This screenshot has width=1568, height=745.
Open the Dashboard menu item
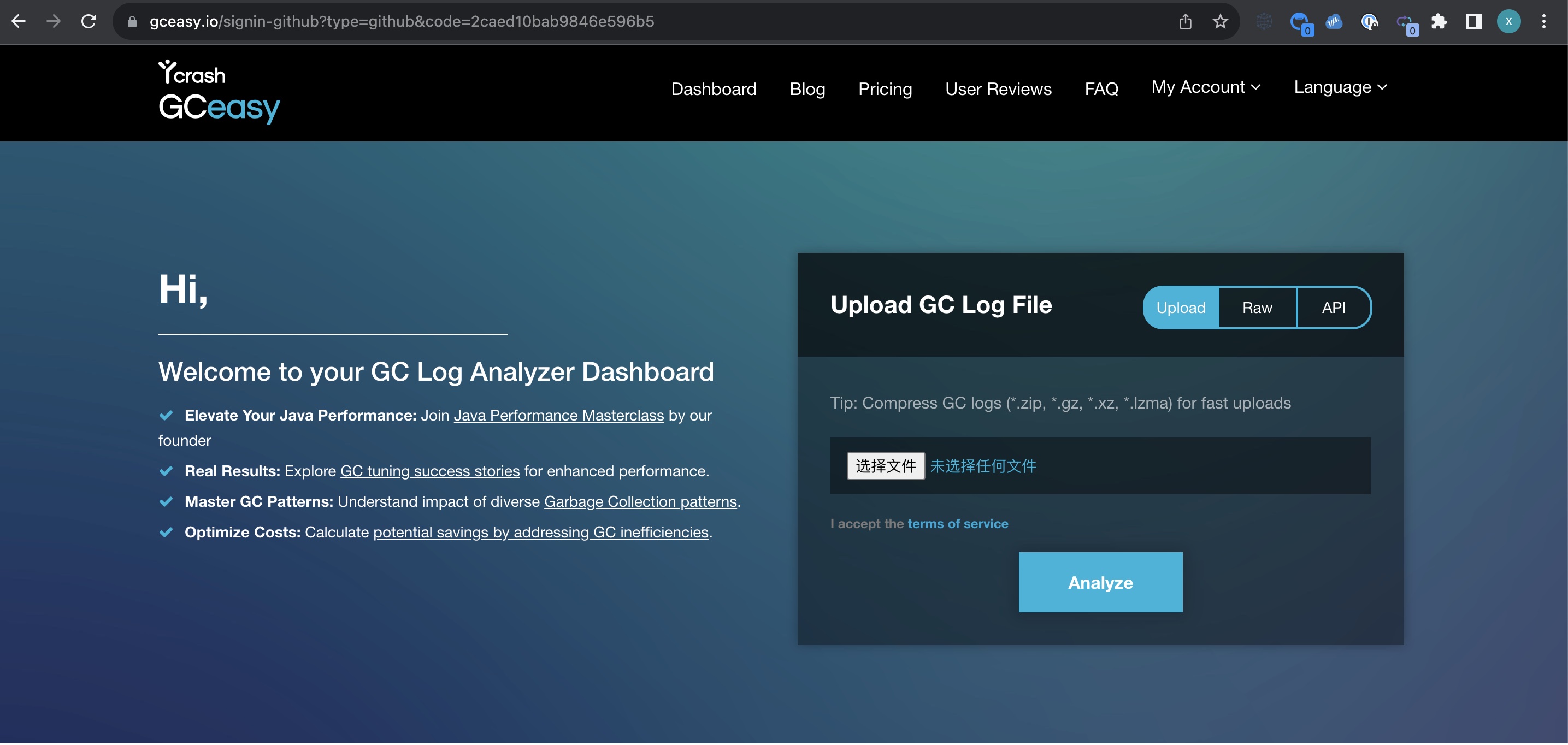714,89
